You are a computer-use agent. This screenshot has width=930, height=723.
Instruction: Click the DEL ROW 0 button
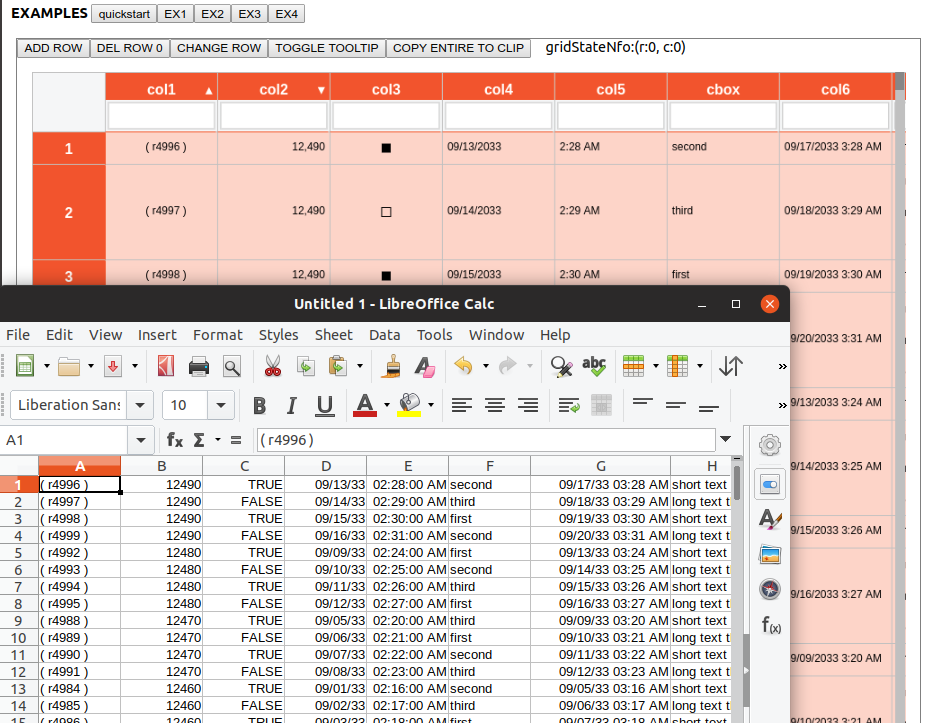tap(130, 48)
